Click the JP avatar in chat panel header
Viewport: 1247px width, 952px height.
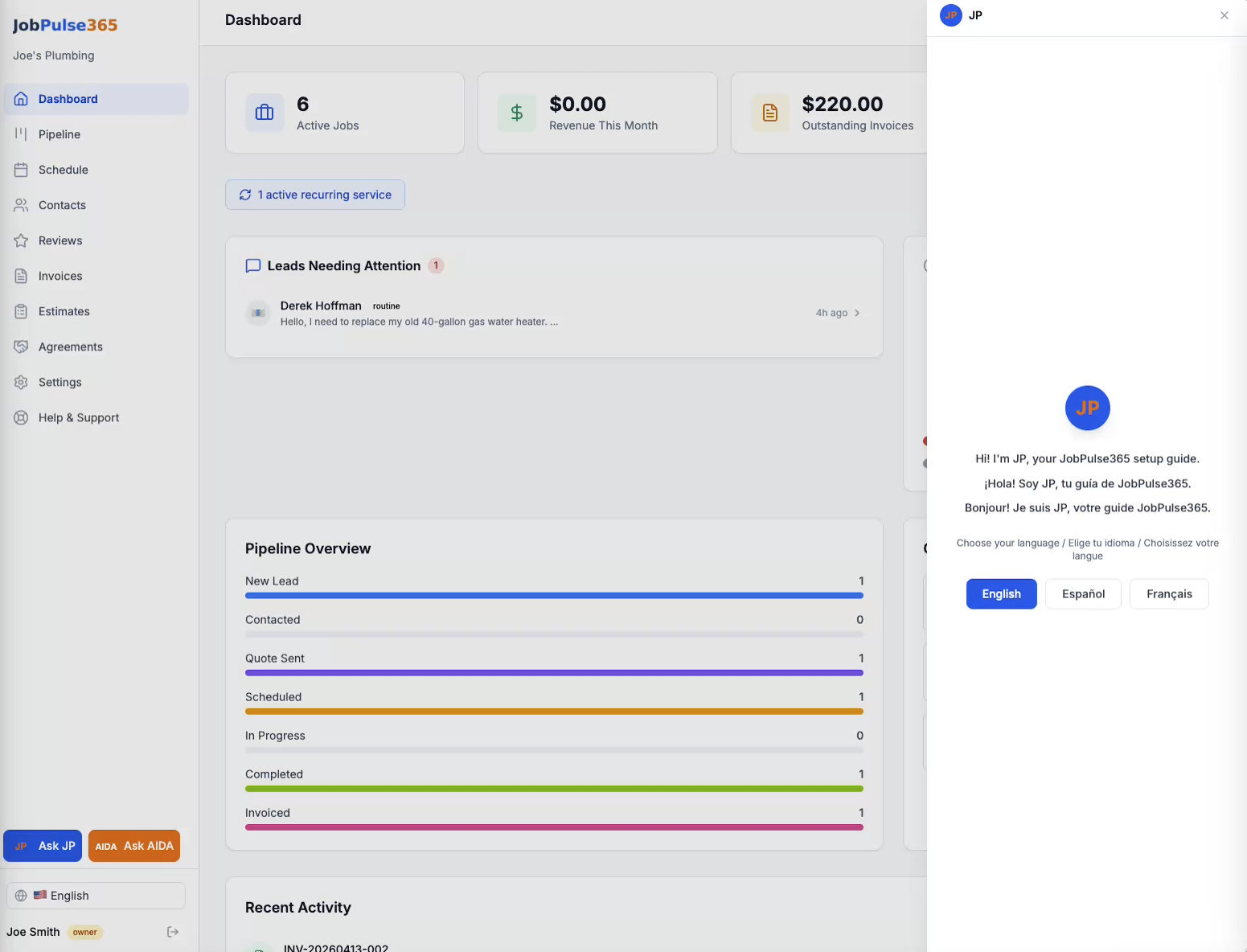click(951, 15)
